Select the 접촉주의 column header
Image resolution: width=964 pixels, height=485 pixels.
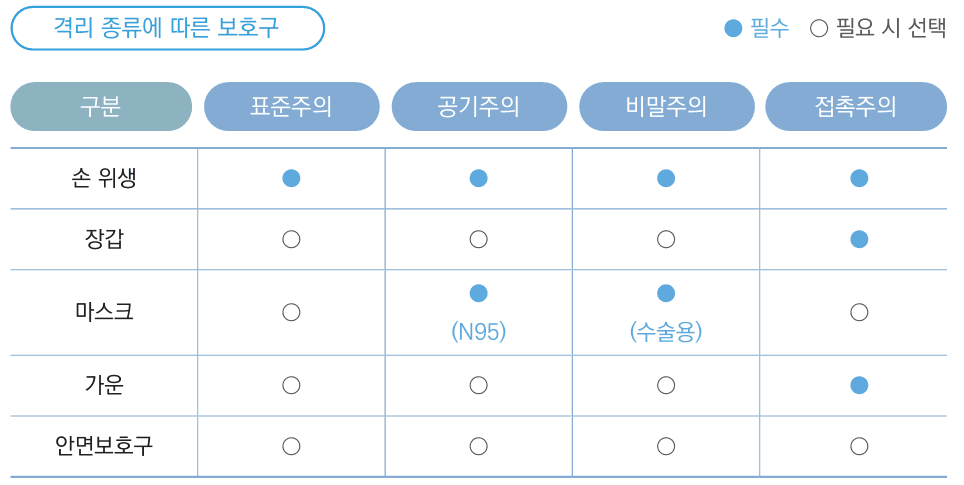(x=856, y=106)
